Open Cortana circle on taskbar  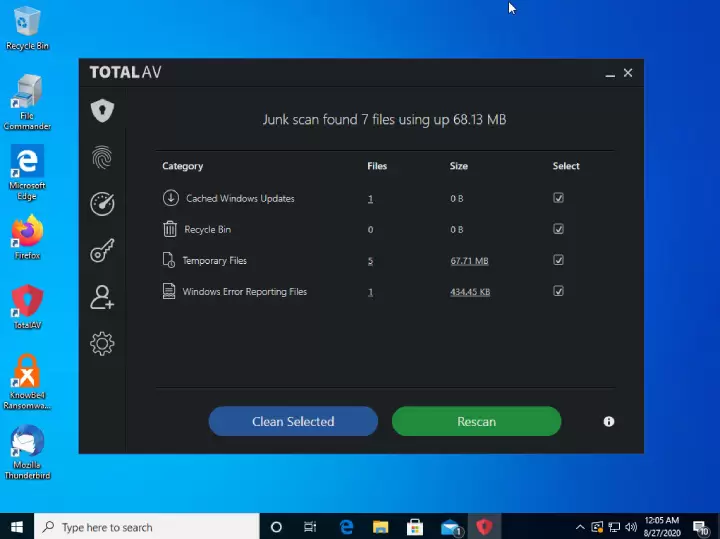[276, 527]
